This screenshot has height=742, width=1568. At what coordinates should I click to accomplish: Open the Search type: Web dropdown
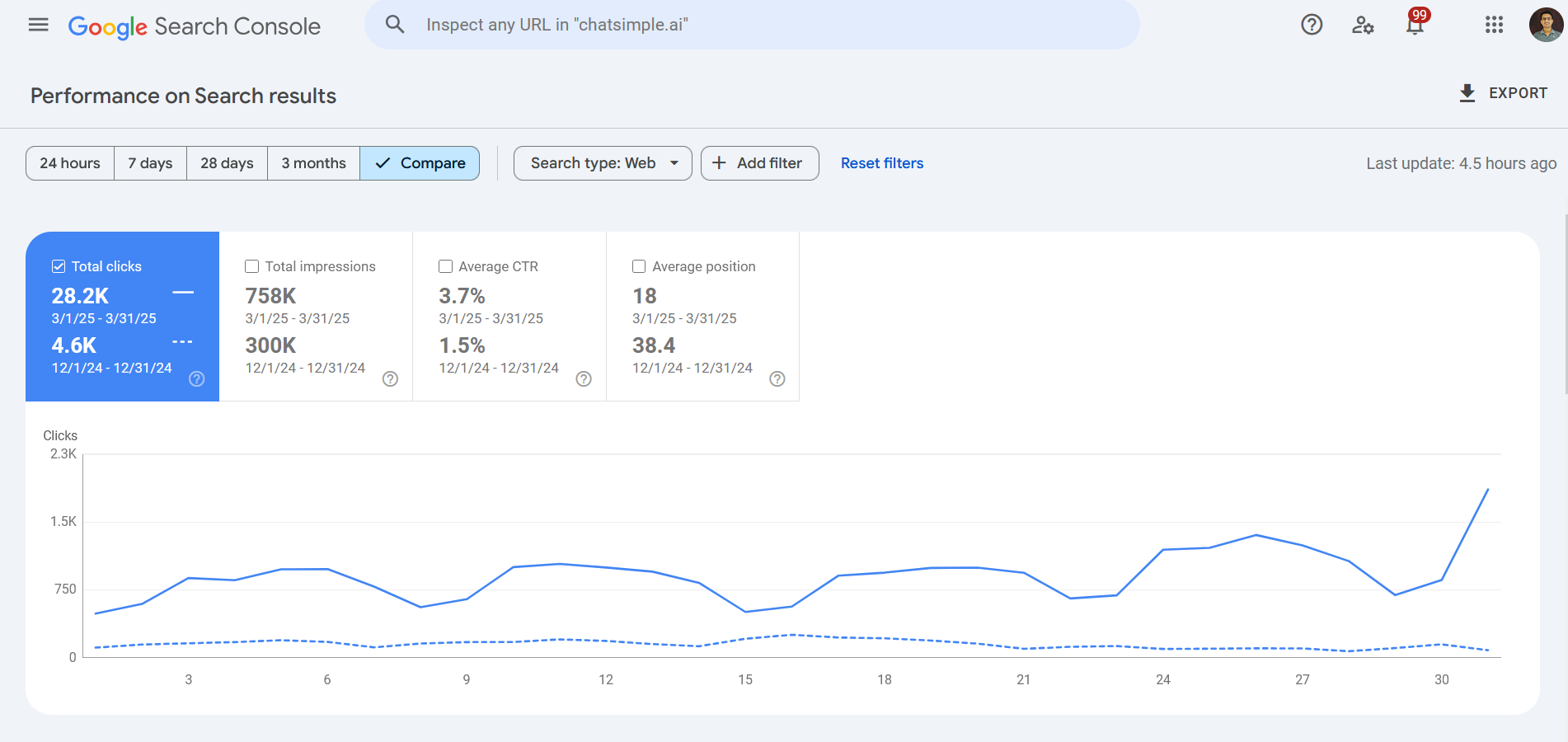[603, 162]
